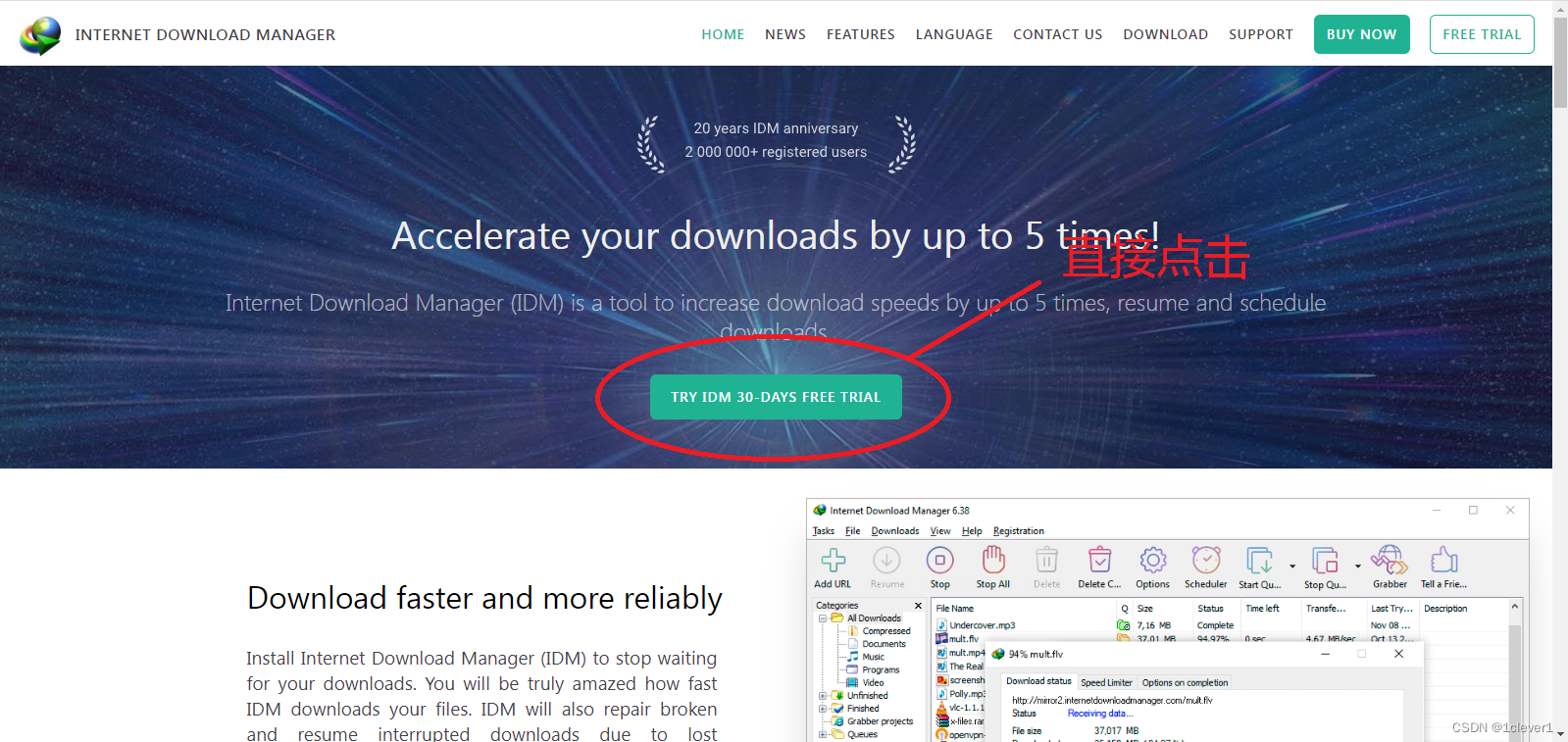Open the Registration menu in IDM
Screen dimensions: 1568x742
[x=1019, y=531]
